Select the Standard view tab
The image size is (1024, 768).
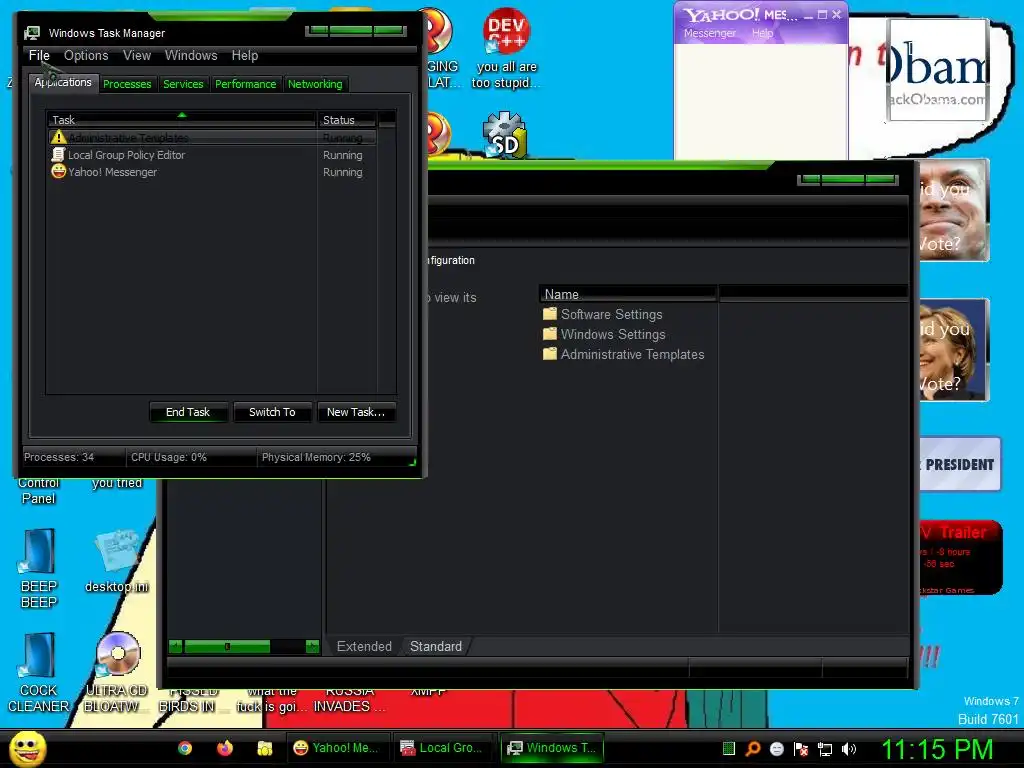(x=436, y=646)
